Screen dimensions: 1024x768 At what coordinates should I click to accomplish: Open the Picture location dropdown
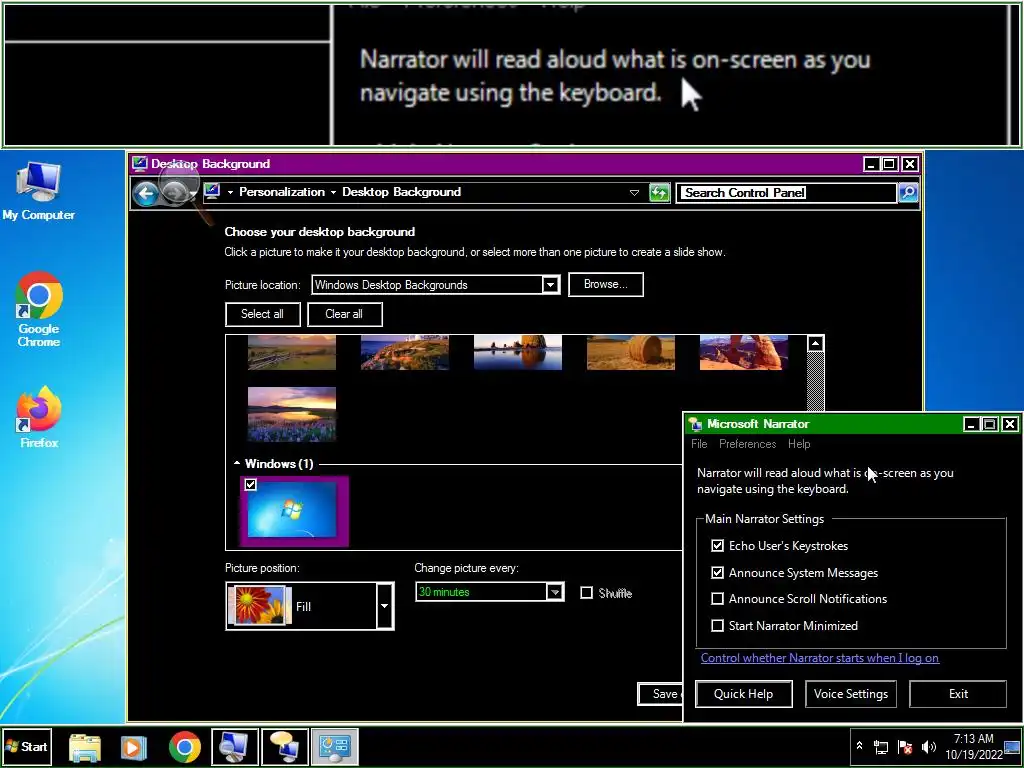tap(551, 285)
